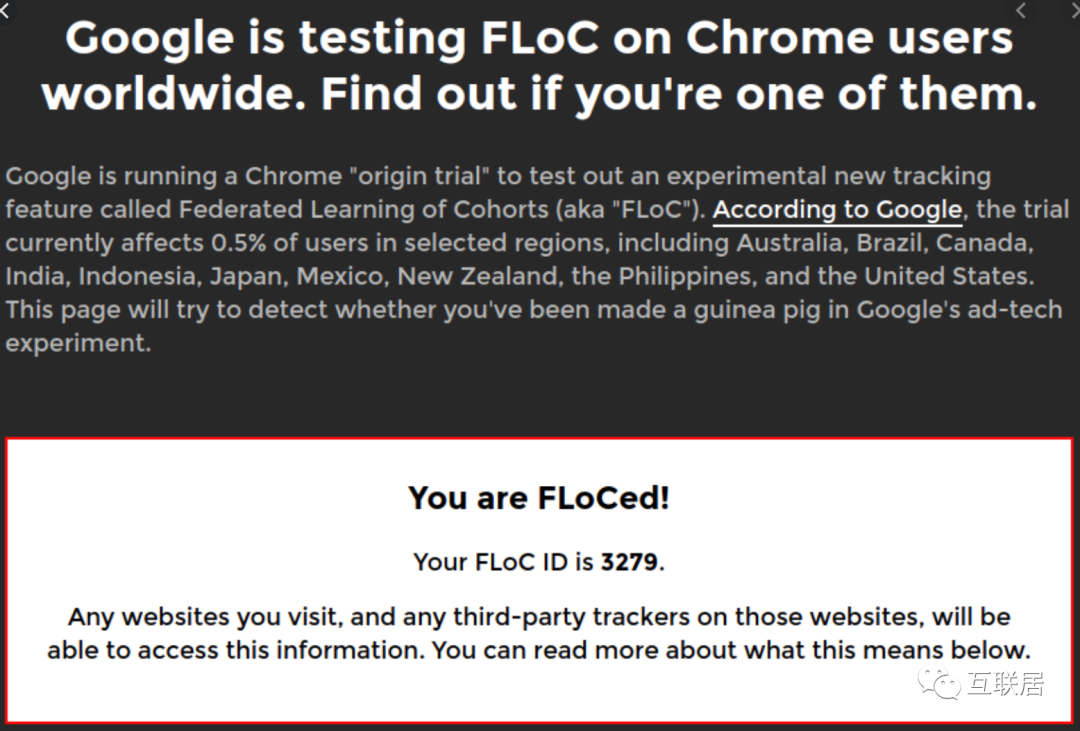The height and width of the screenshot is (731, 1080).
Task: Click the WeChat logo watermark
Action: [938, 683]
